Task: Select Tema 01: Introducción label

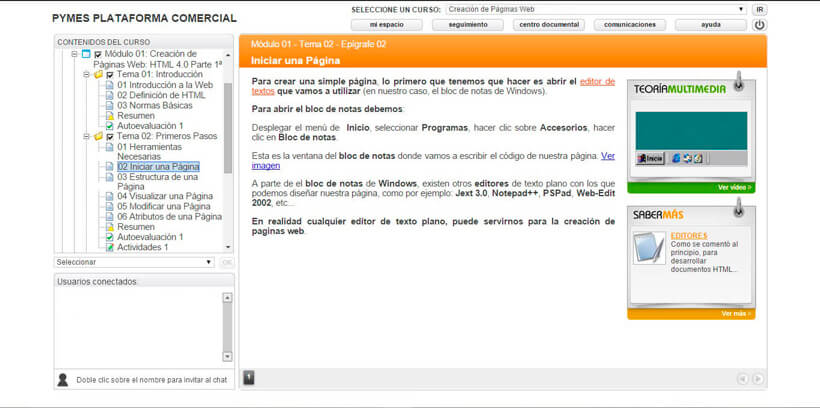Action: (x=160, y=75)
